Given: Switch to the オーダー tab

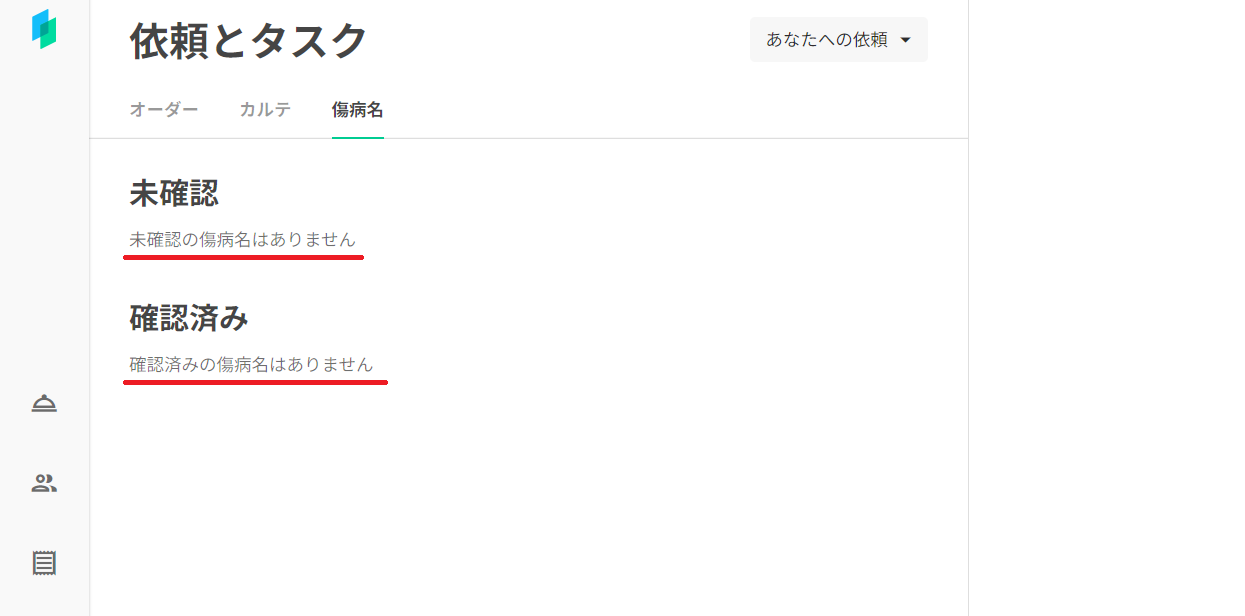Looking at the screenshot, I should click(x=164, y=110).
